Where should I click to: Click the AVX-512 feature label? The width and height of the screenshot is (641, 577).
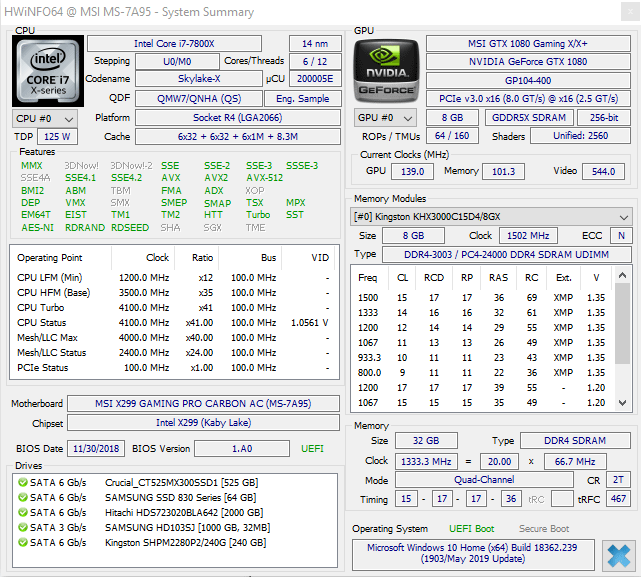(x=264, y=178)
